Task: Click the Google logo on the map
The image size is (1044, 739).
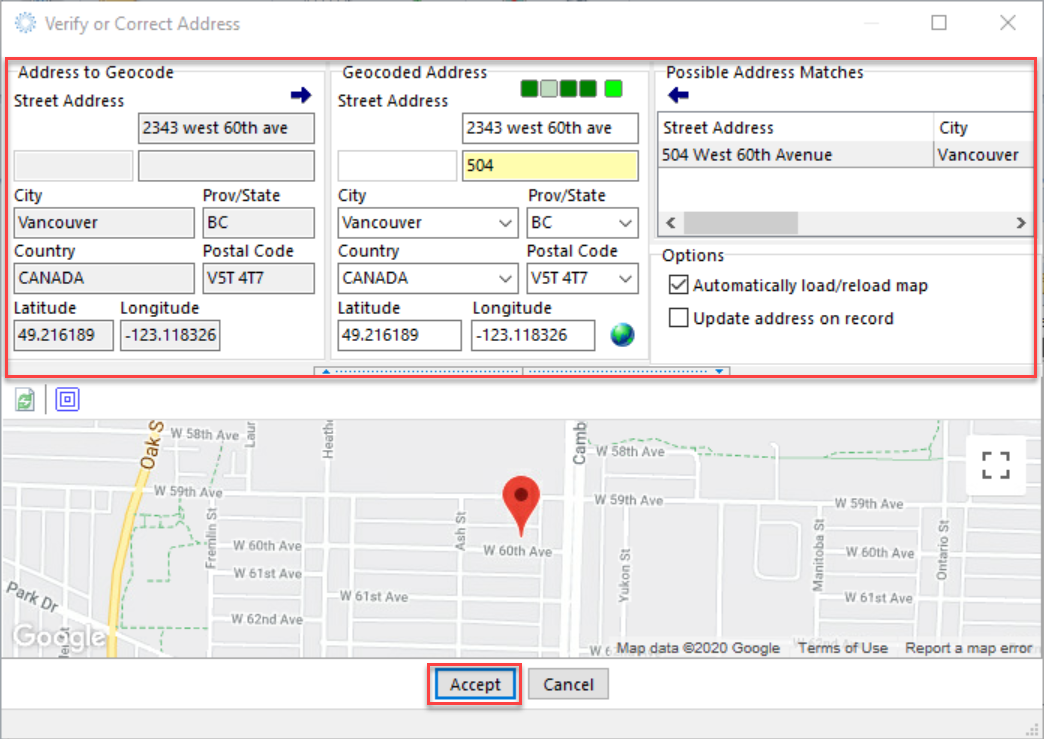Action: click(60, 637)
